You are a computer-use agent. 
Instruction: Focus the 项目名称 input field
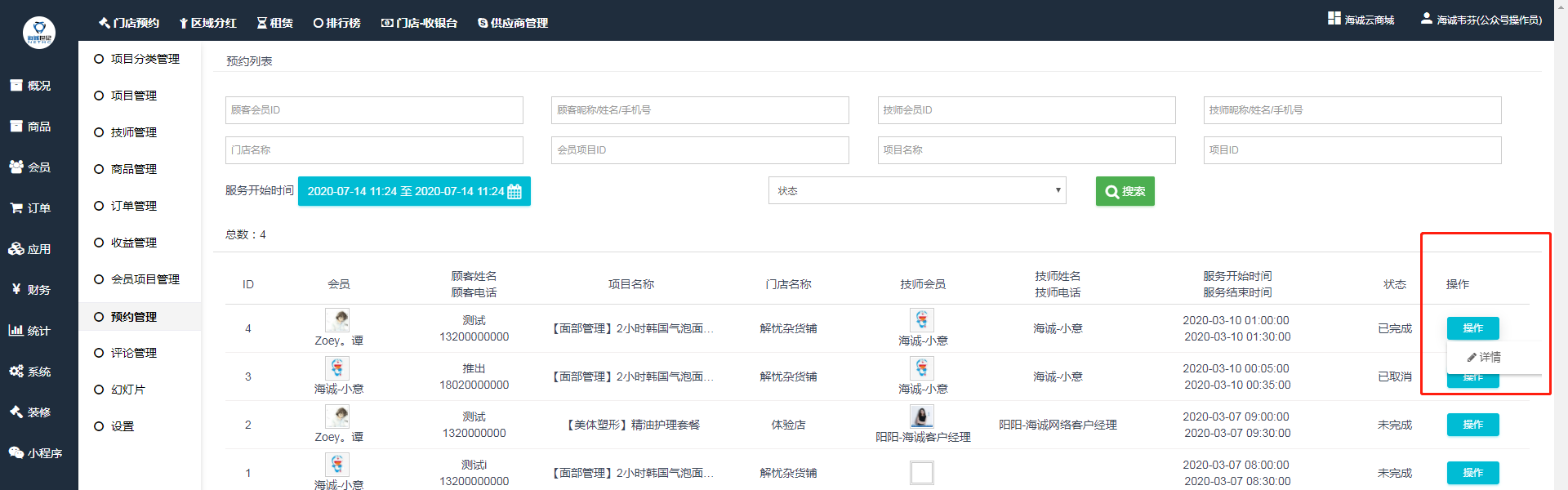click(1027, 150)
